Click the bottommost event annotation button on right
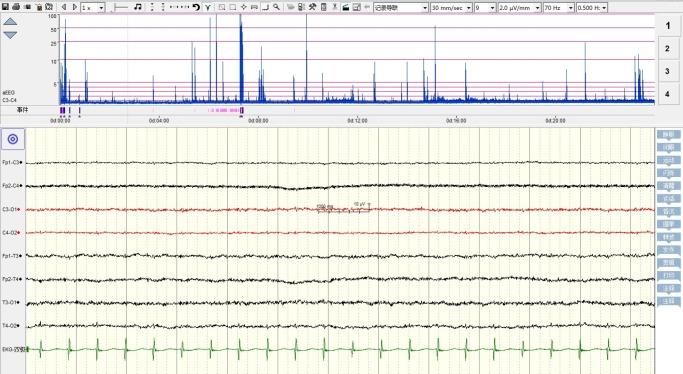The width and height of the screenshot is (683, 374). [669, 301]
